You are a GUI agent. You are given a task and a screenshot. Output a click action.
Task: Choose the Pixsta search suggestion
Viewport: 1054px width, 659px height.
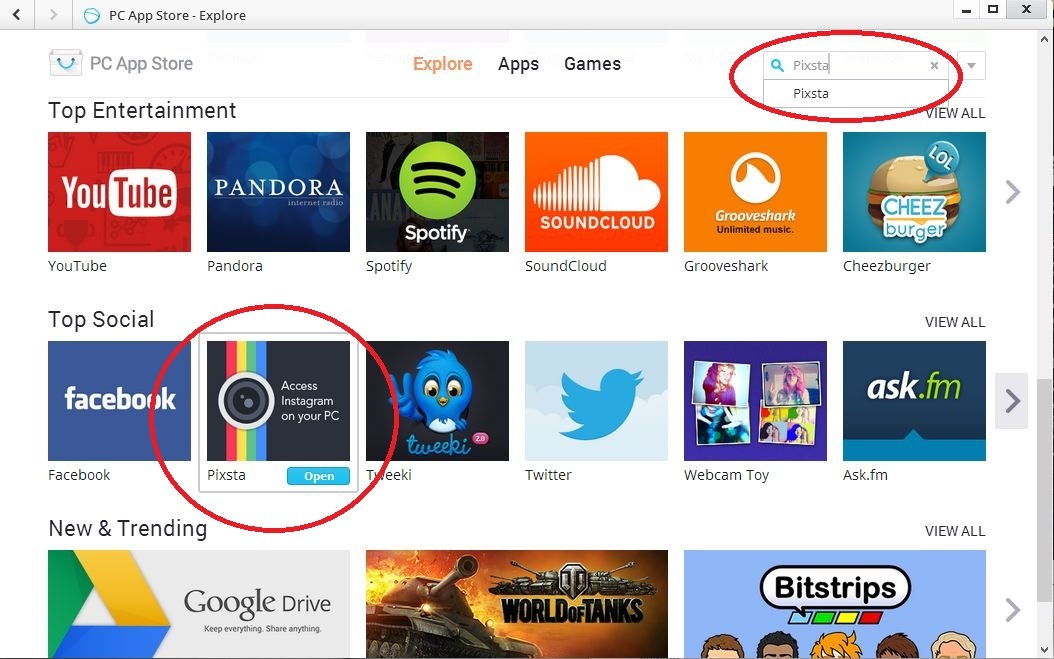[x=856, y=93]
